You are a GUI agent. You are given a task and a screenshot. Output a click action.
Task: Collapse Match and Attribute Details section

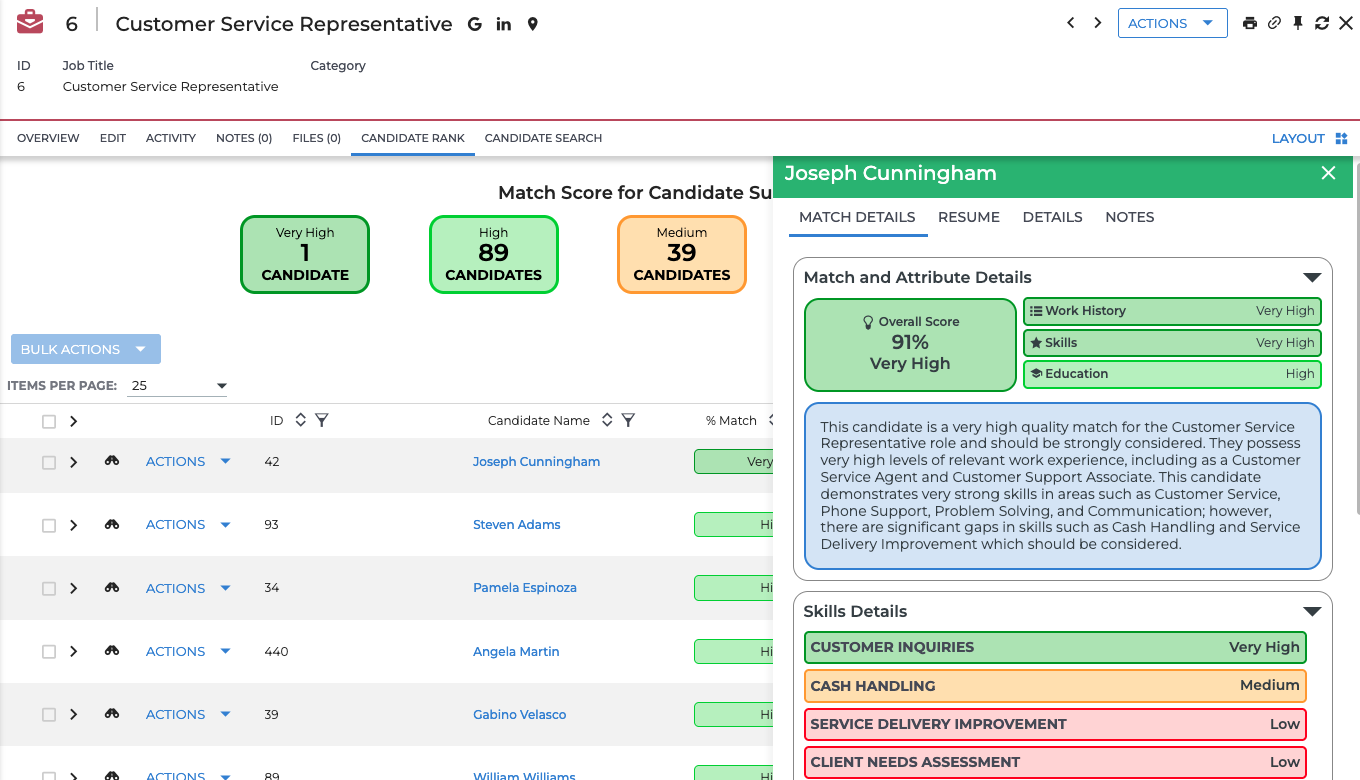[1312, 278]
